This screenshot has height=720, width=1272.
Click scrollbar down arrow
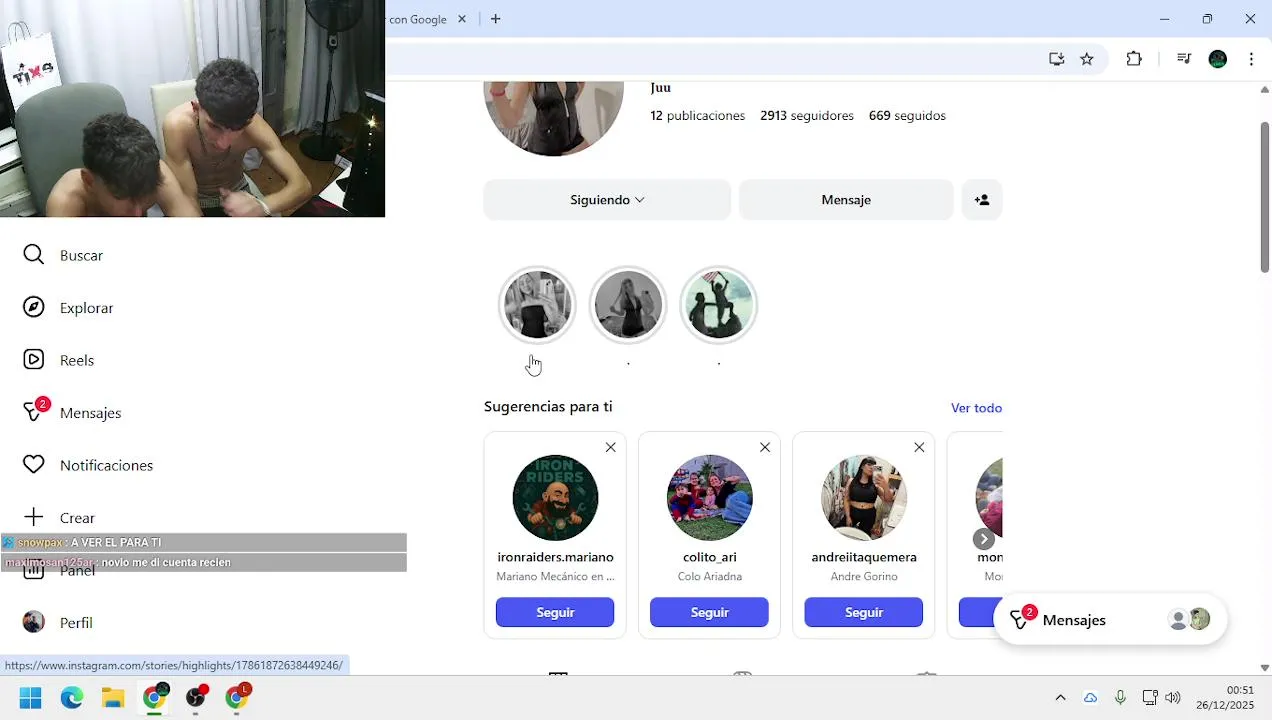pyautogui.click(x=1265, y=667)
